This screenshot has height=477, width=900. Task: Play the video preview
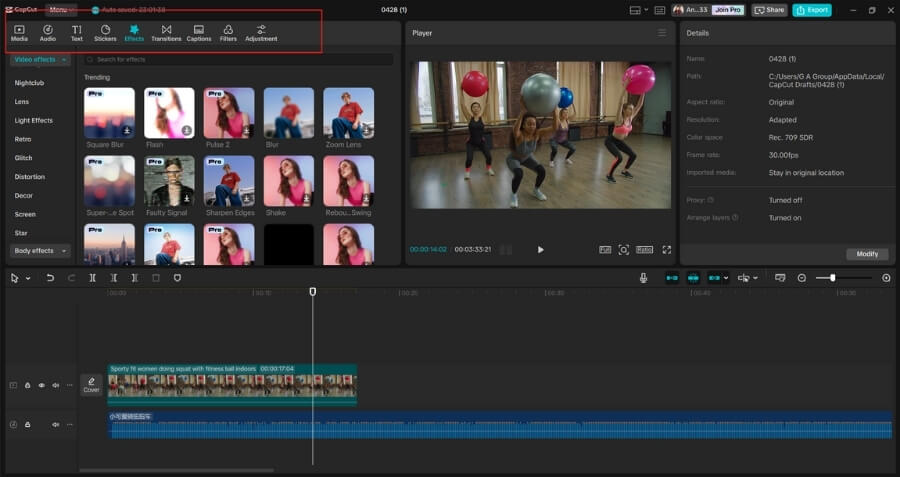(540, 250)
